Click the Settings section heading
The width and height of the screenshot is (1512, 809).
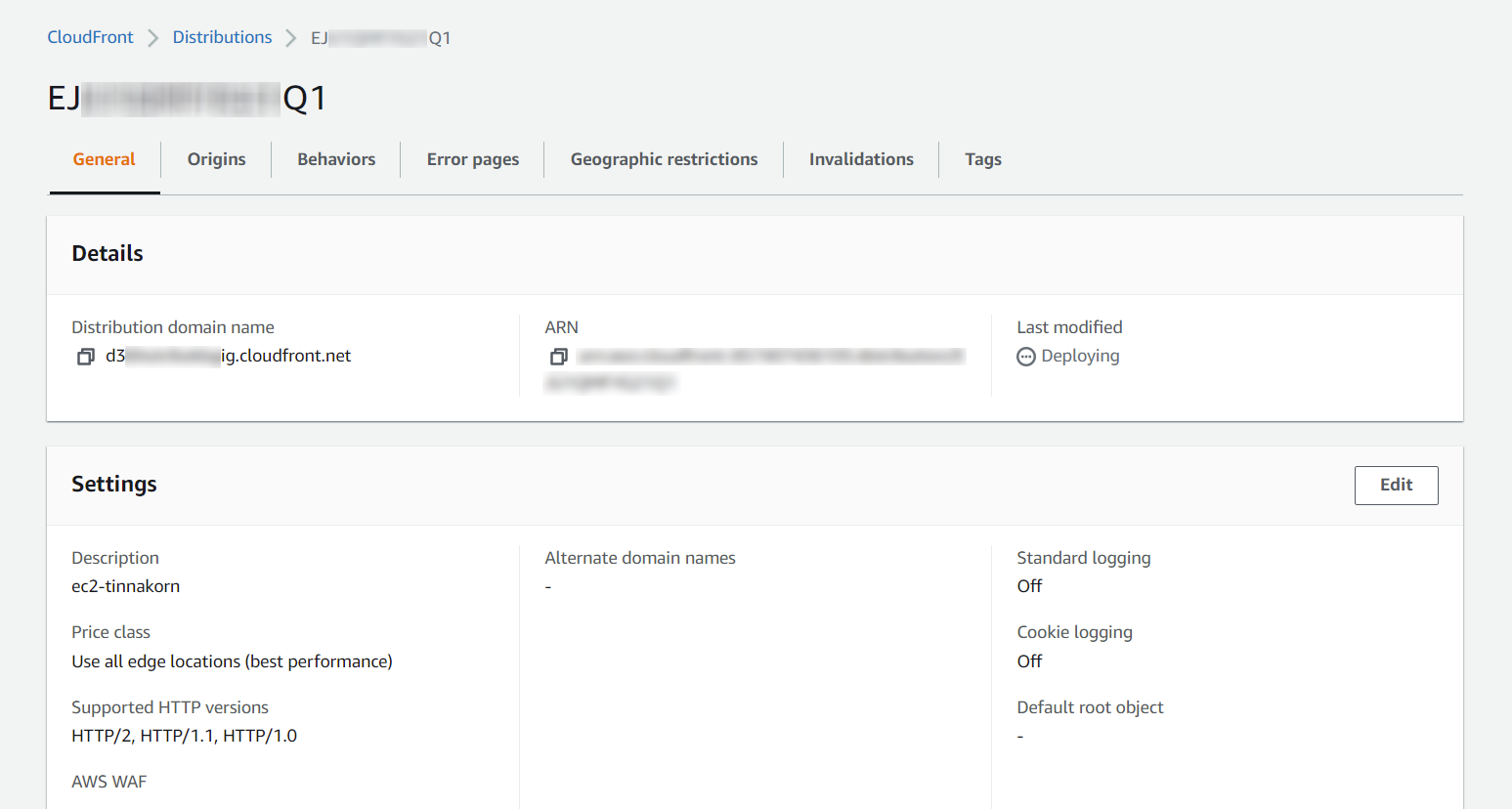113,484
